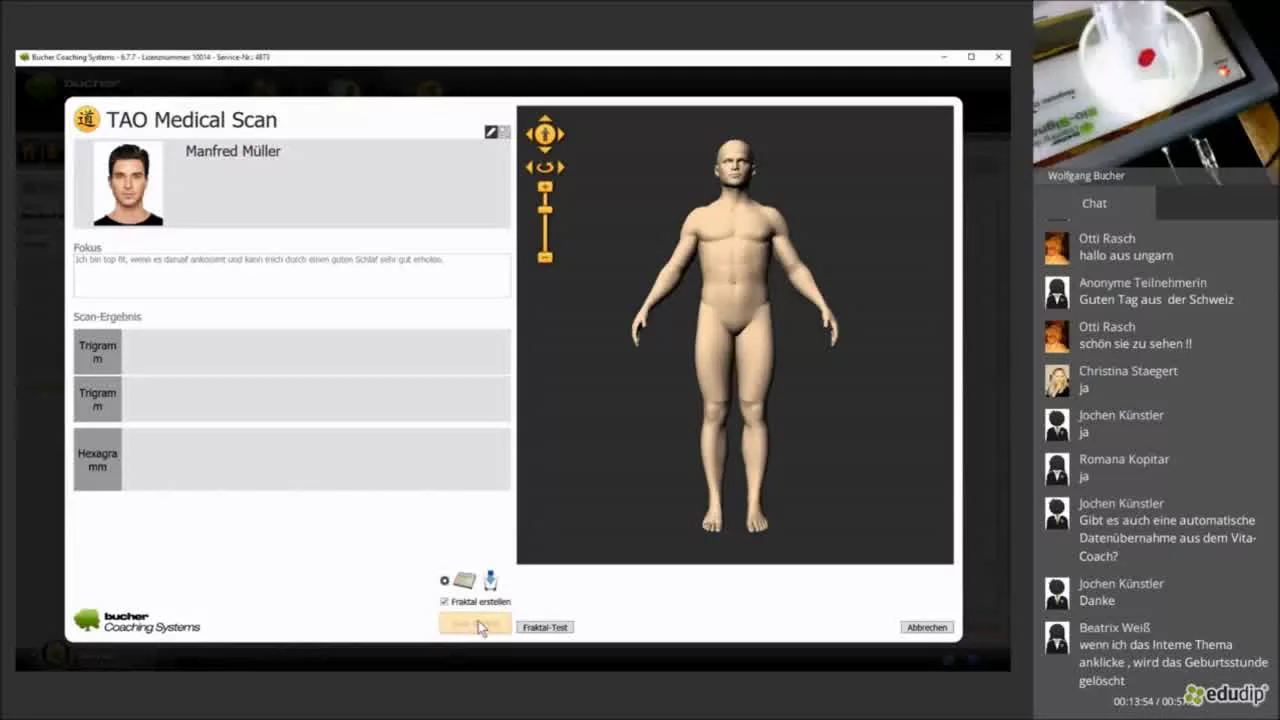Close the Bucher Coaching Systems window
The width and height of the screenshot is (1280, 720).
coord(998,57)
